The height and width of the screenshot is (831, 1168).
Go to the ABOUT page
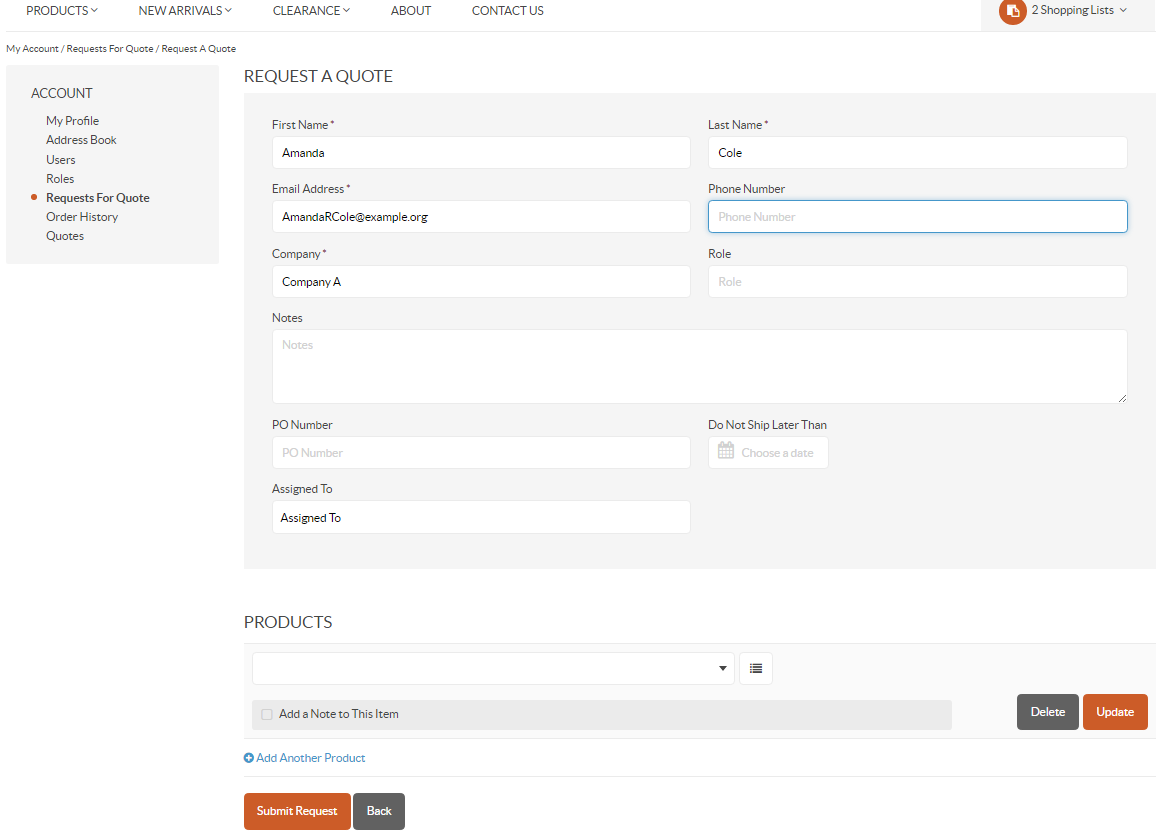coord(411,10)
